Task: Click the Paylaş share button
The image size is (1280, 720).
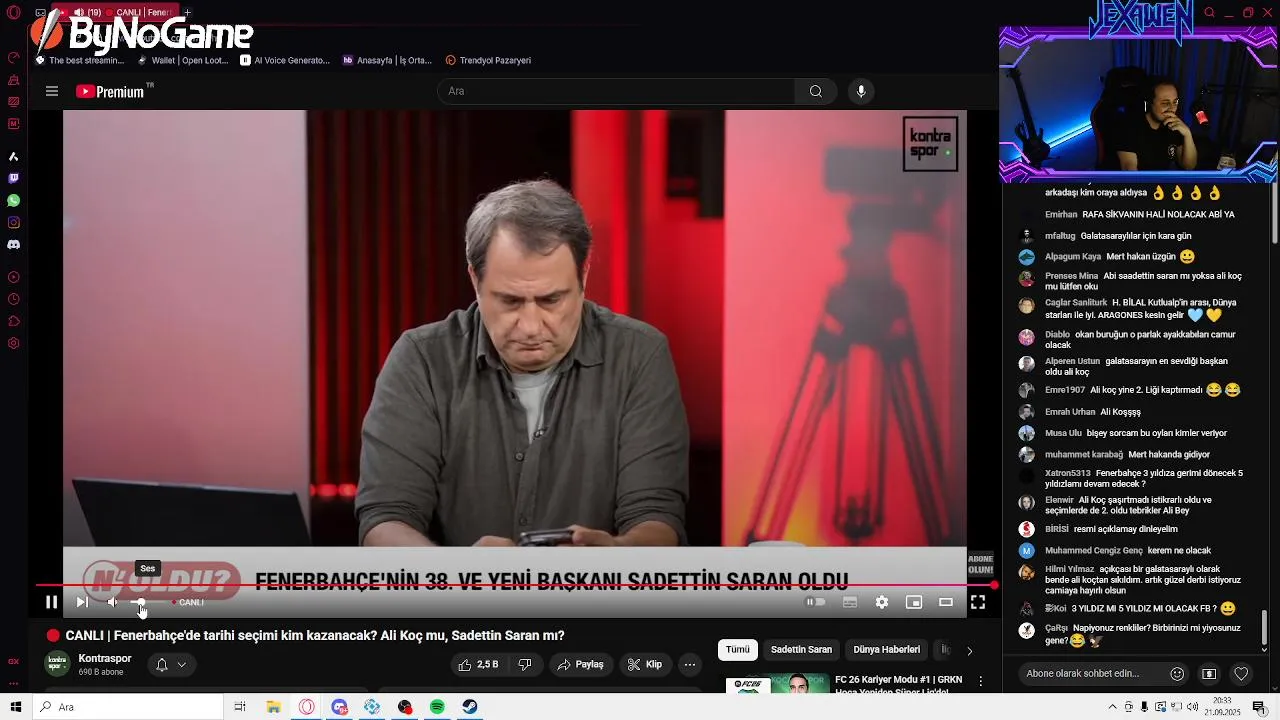Action: tap(581, 664)
